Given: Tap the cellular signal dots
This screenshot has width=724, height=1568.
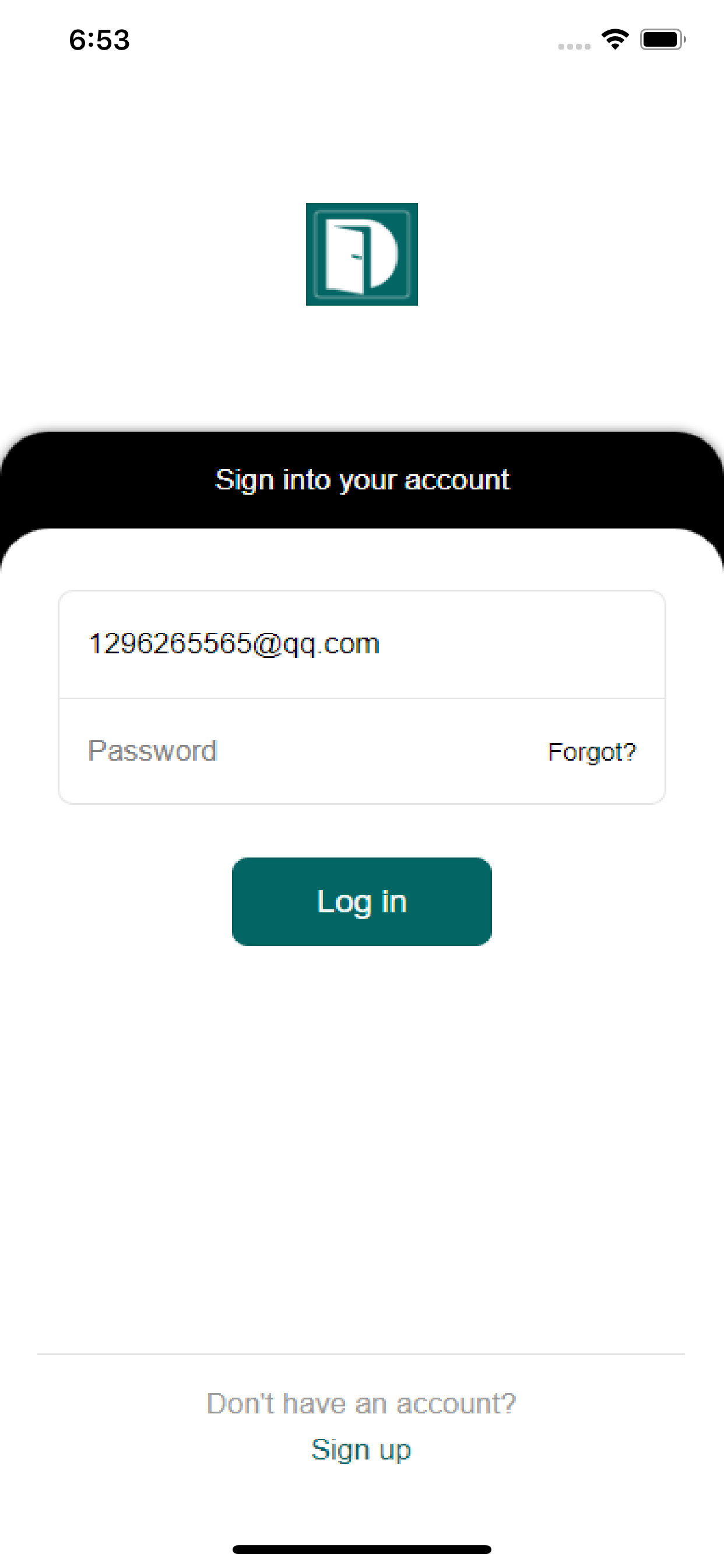Looking at the screenshot, I should pos(574,46).
